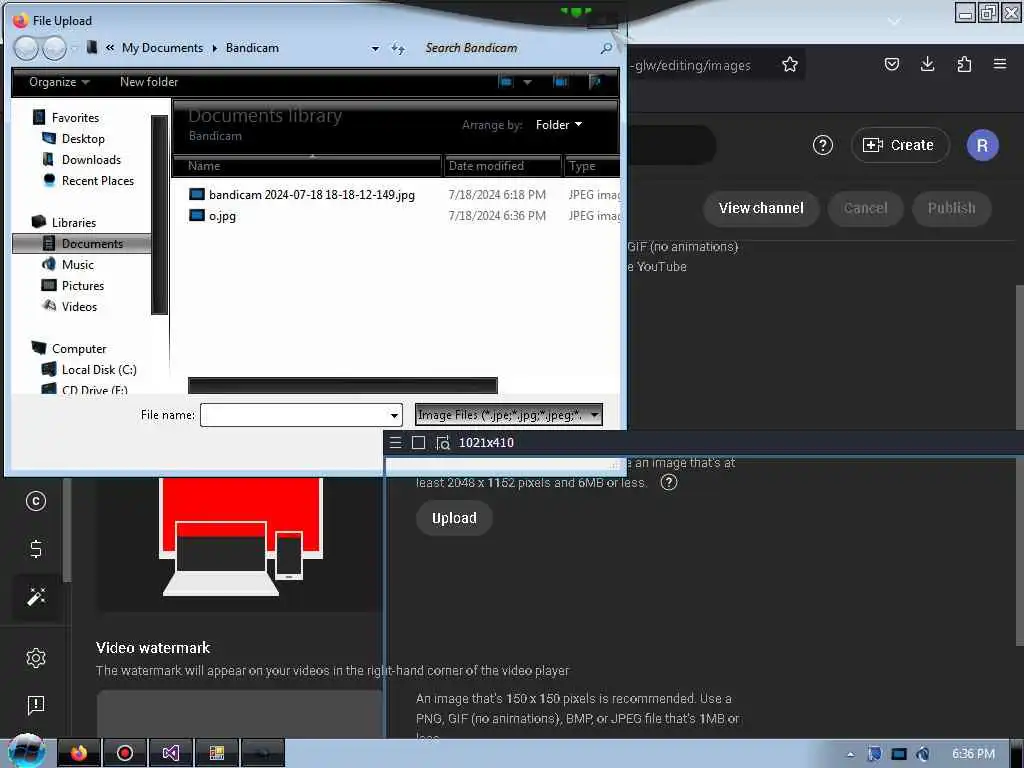Toggle the preview pane icon
The width and height of the screenshot is (1024, 768).
click(x=560, y=82)
